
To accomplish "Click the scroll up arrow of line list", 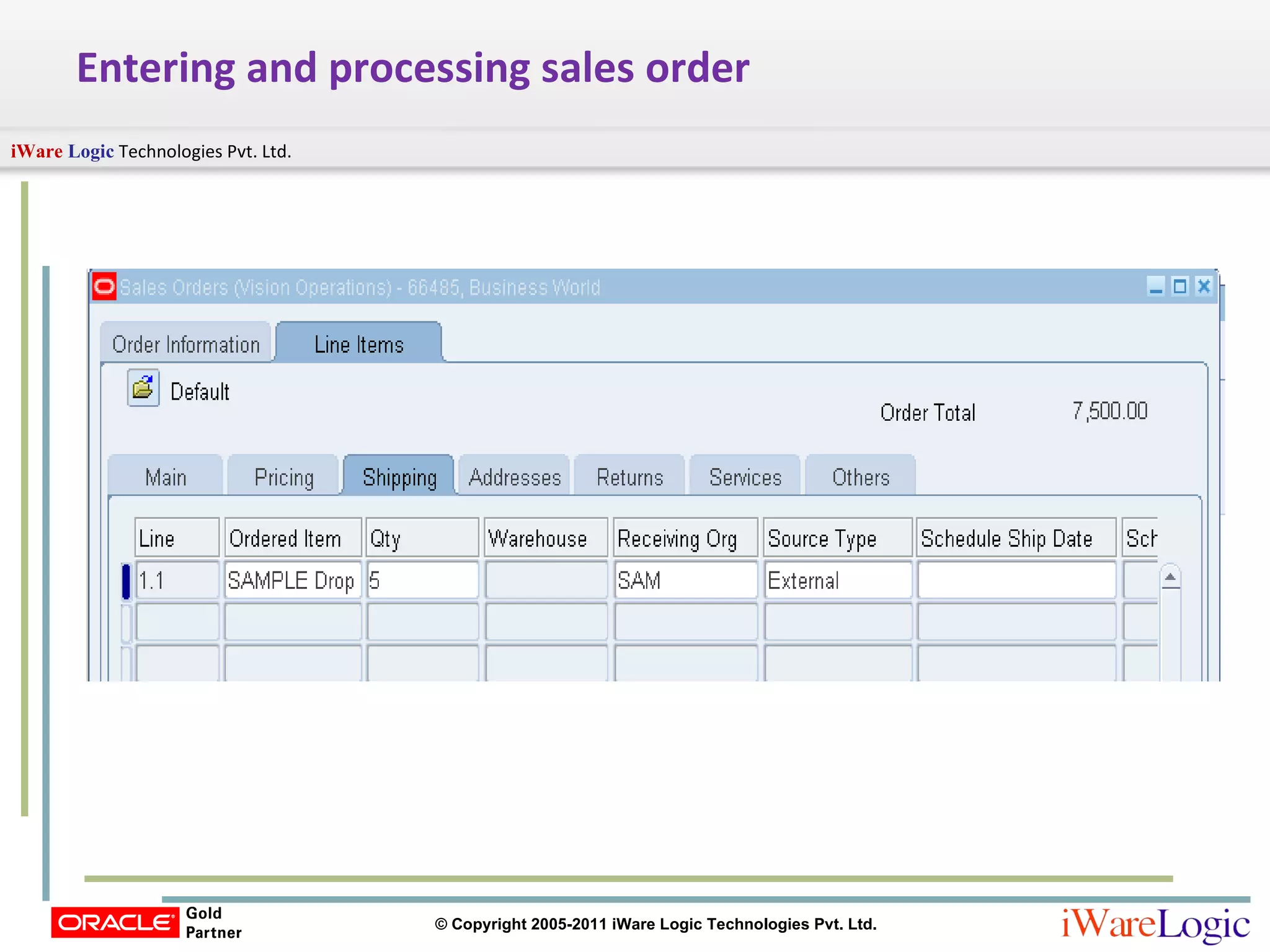I will [x=1170, y=577].
